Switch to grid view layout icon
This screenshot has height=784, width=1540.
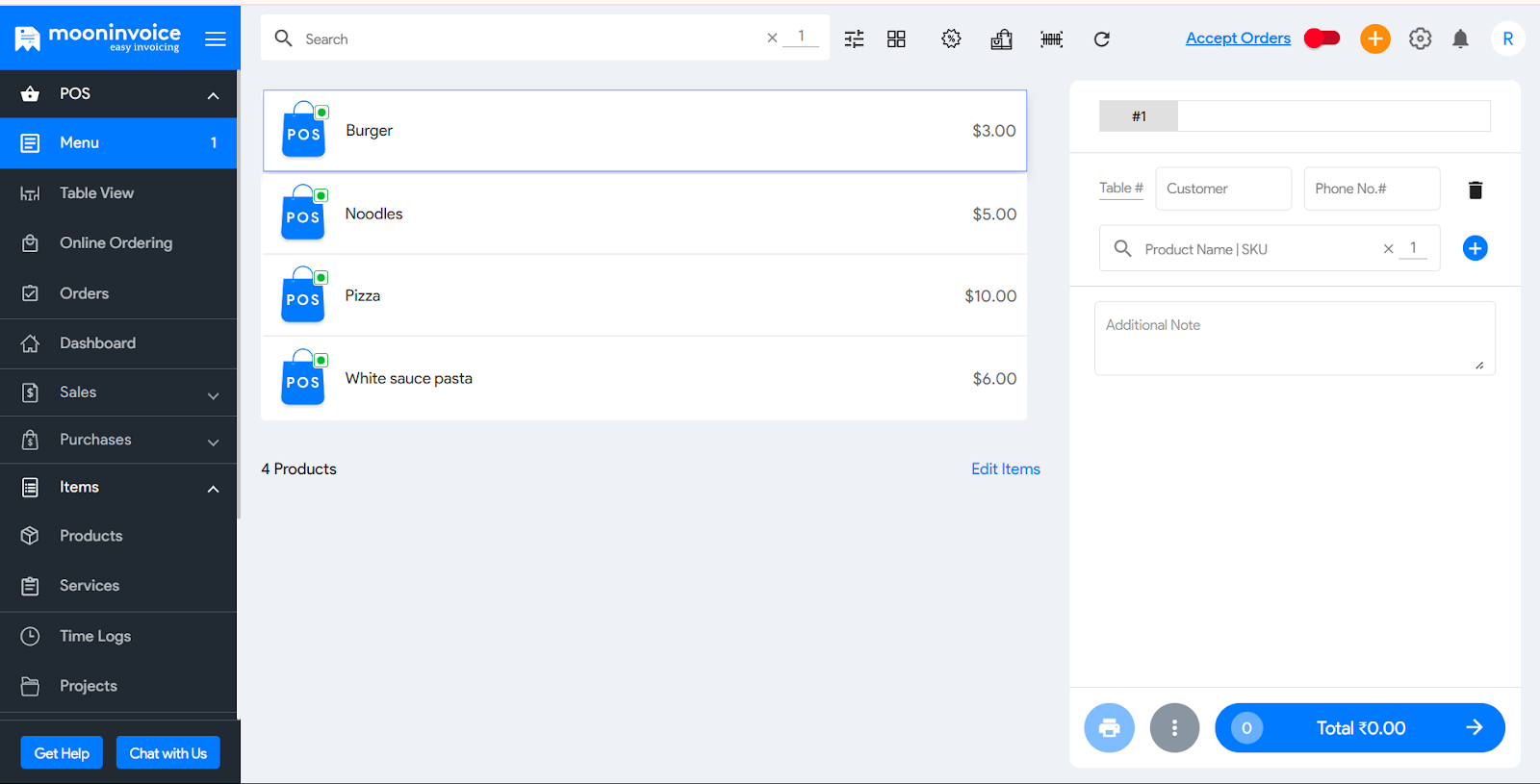[x=896, y=39]
